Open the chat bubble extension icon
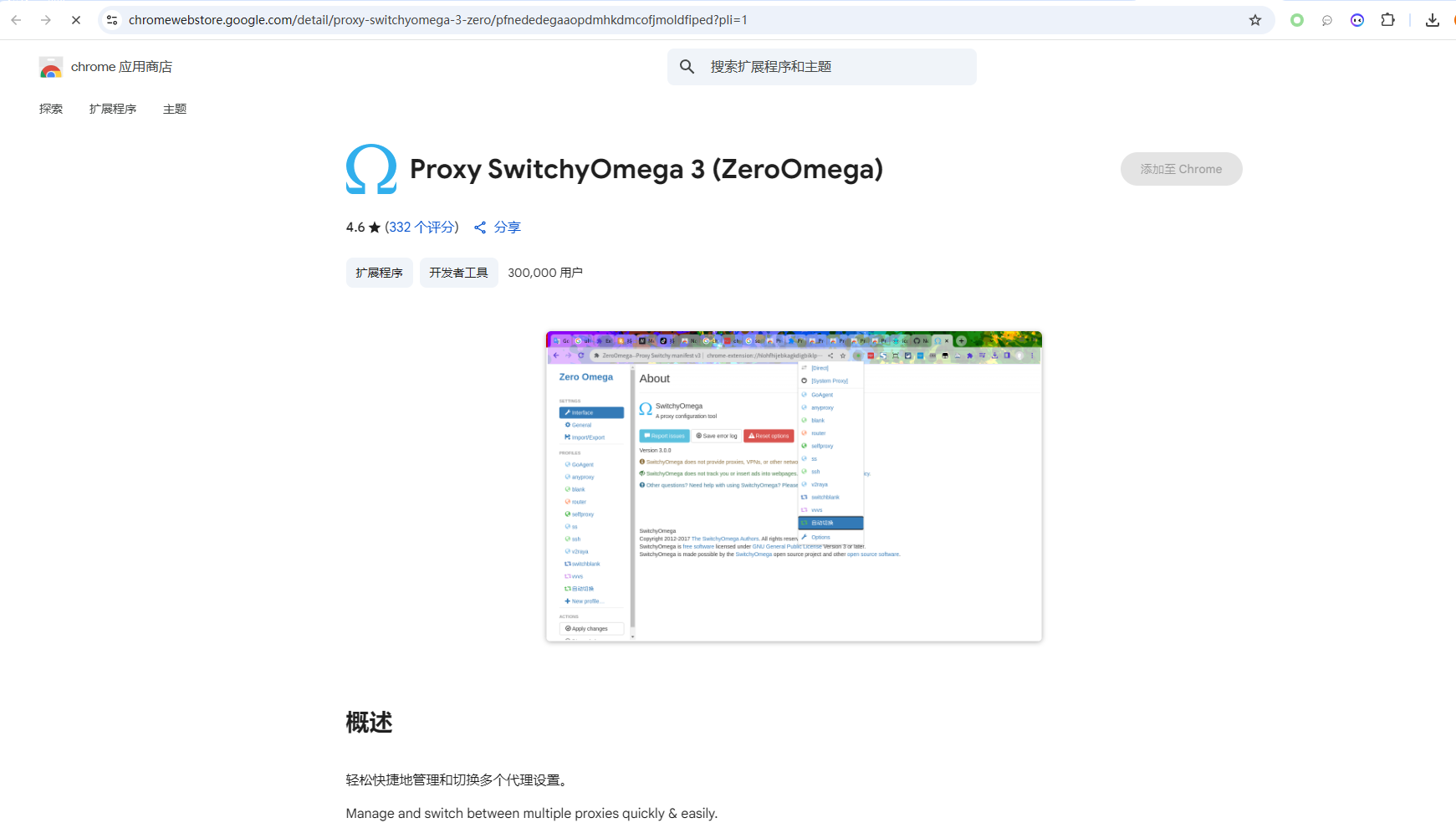The width and height of the screenshot is (1456, 828). 1327,20
